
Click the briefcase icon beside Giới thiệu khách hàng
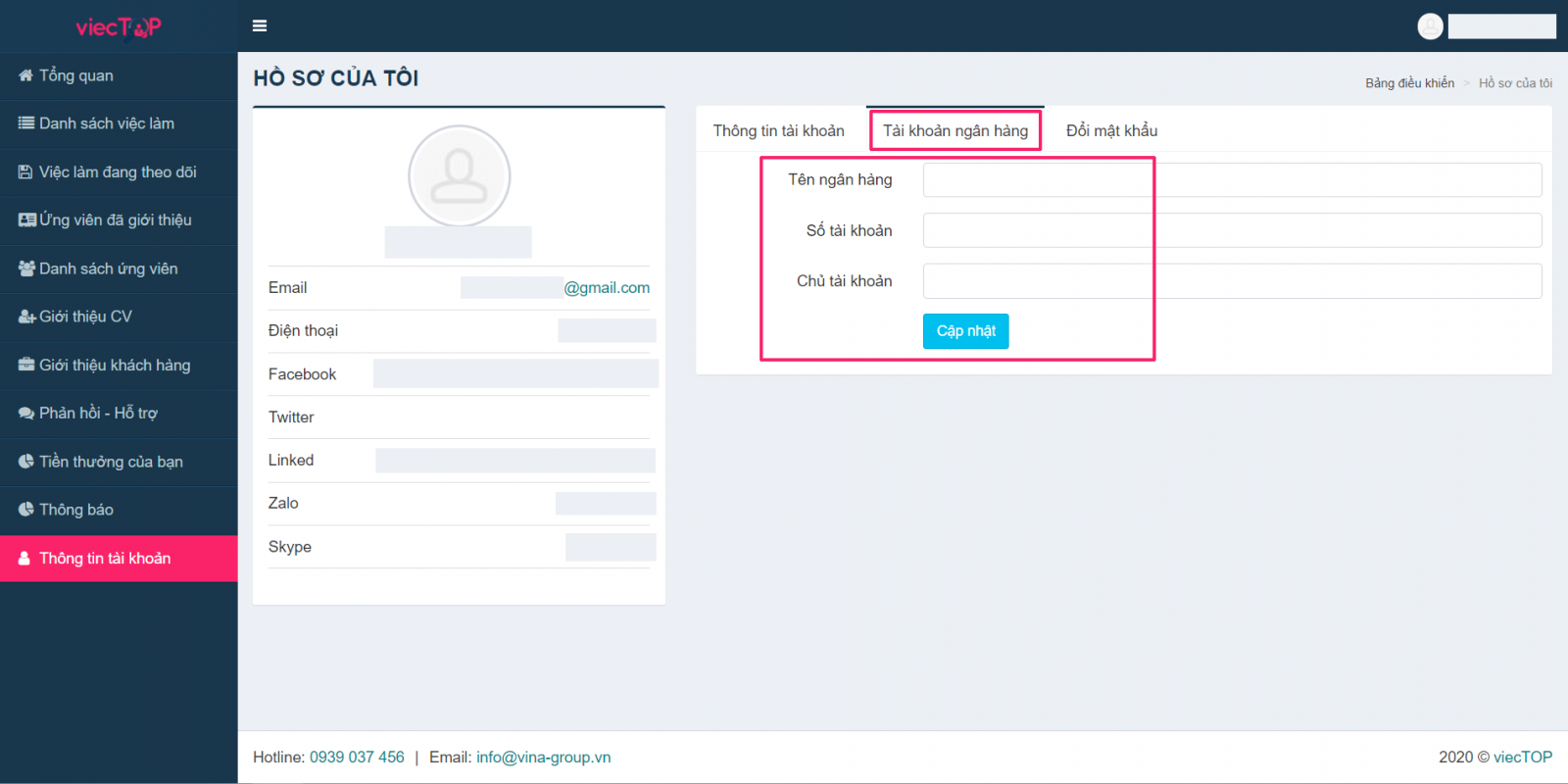pyautogui.click(x=26, y=365)
